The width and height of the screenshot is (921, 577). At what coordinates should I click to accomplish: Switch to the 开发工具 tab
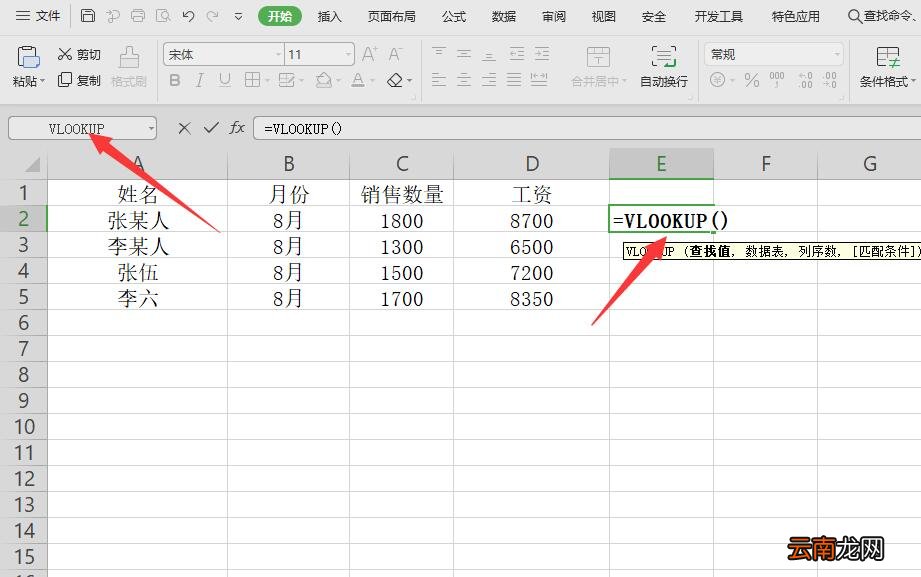718,16
